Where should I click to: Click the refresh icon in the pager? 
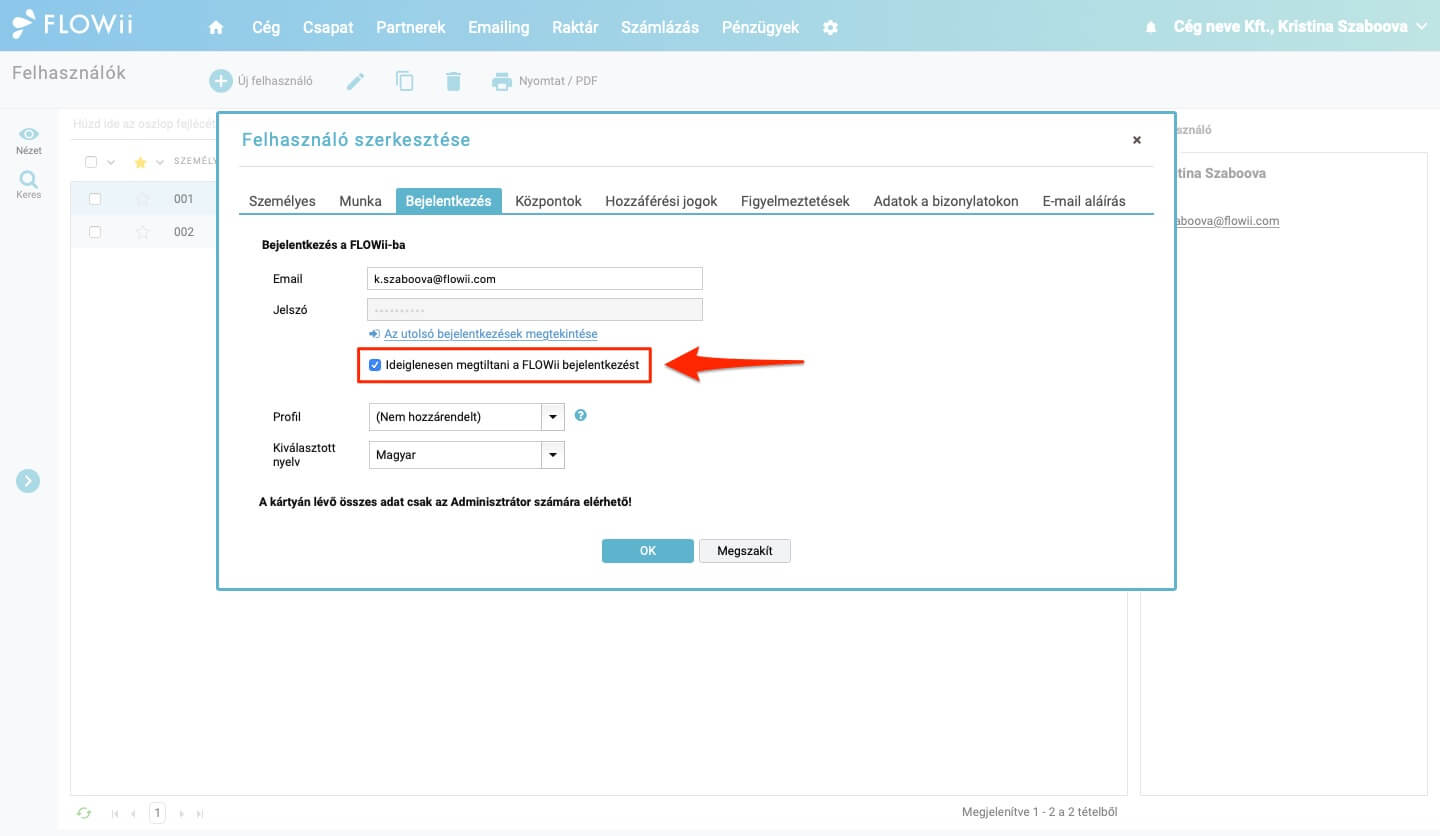[x=84, y=813]
